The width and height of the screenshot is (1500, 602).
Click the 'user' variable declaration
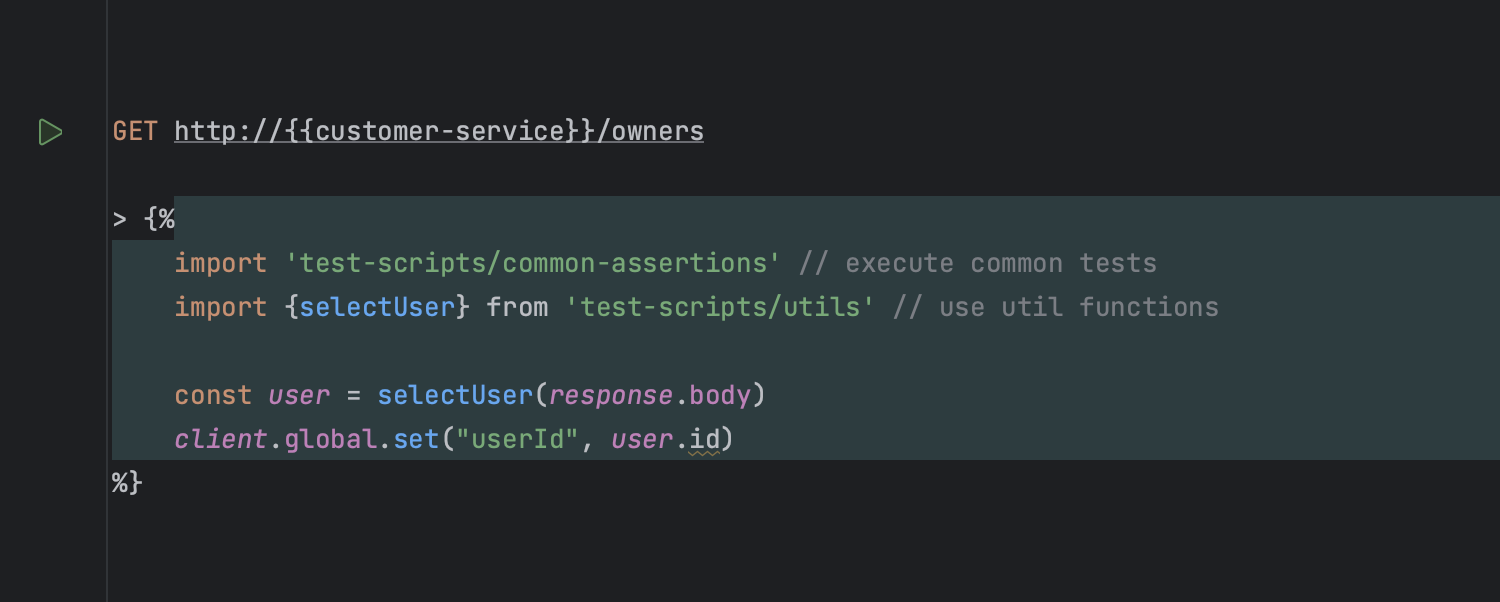click(x=299, y=395)
